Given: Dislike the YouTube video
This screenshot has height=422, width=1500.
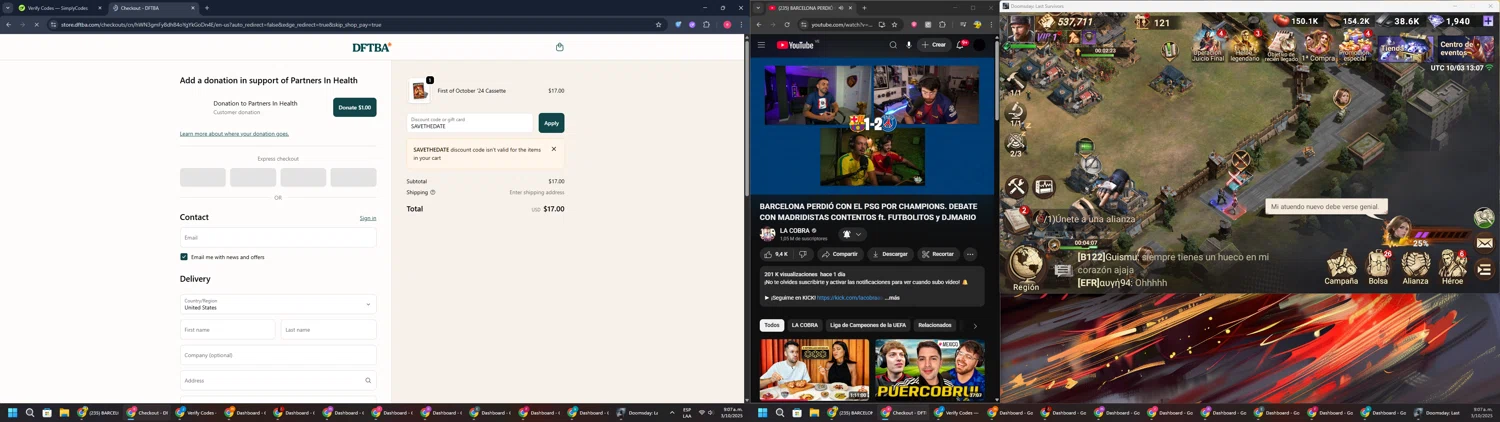Looking at the screenshot, I should [803, 254].
